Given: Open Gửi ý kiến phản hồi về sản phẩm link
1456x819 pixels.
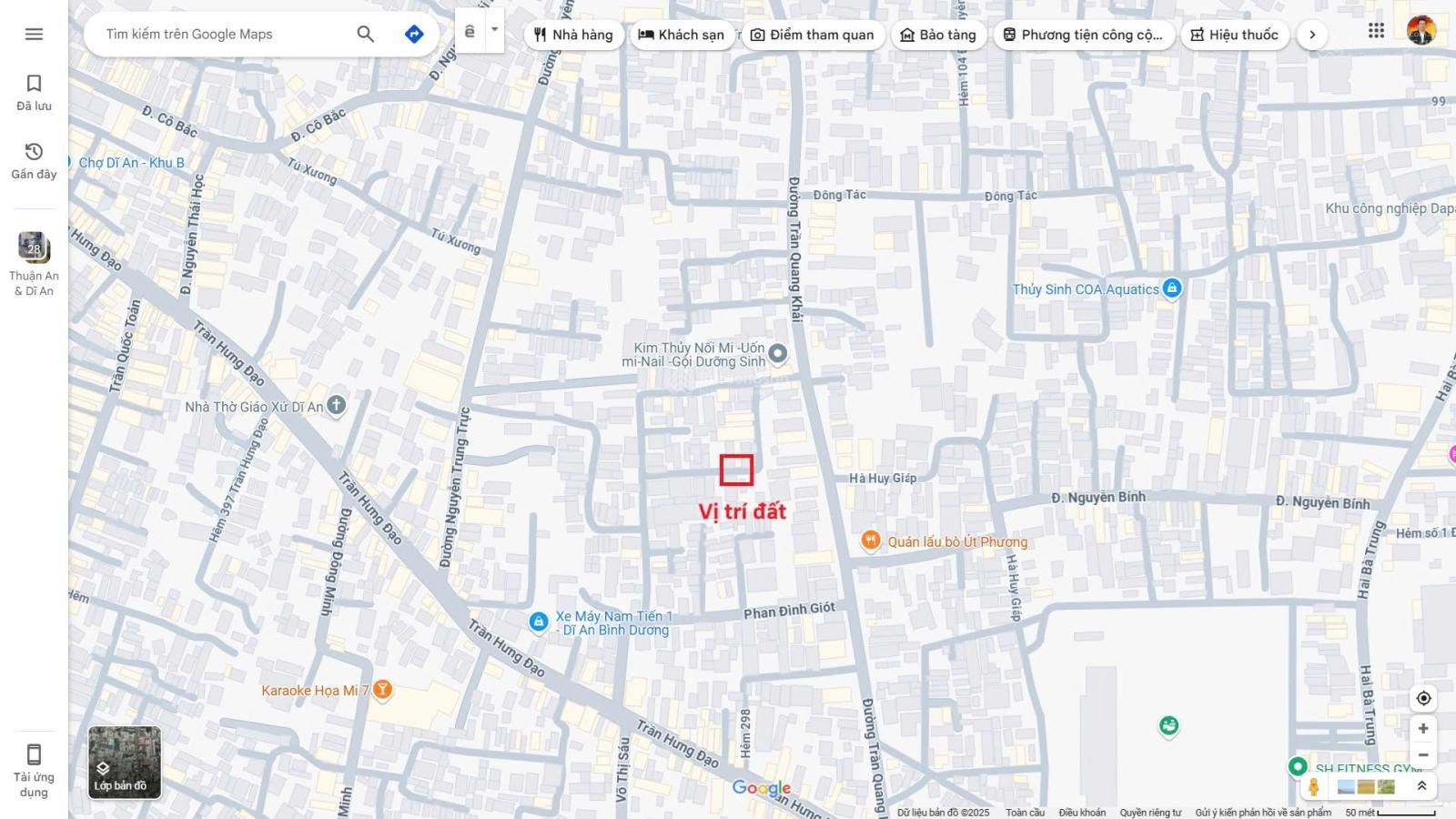Looking at the screenshot, I should (x=1263, y=813).
